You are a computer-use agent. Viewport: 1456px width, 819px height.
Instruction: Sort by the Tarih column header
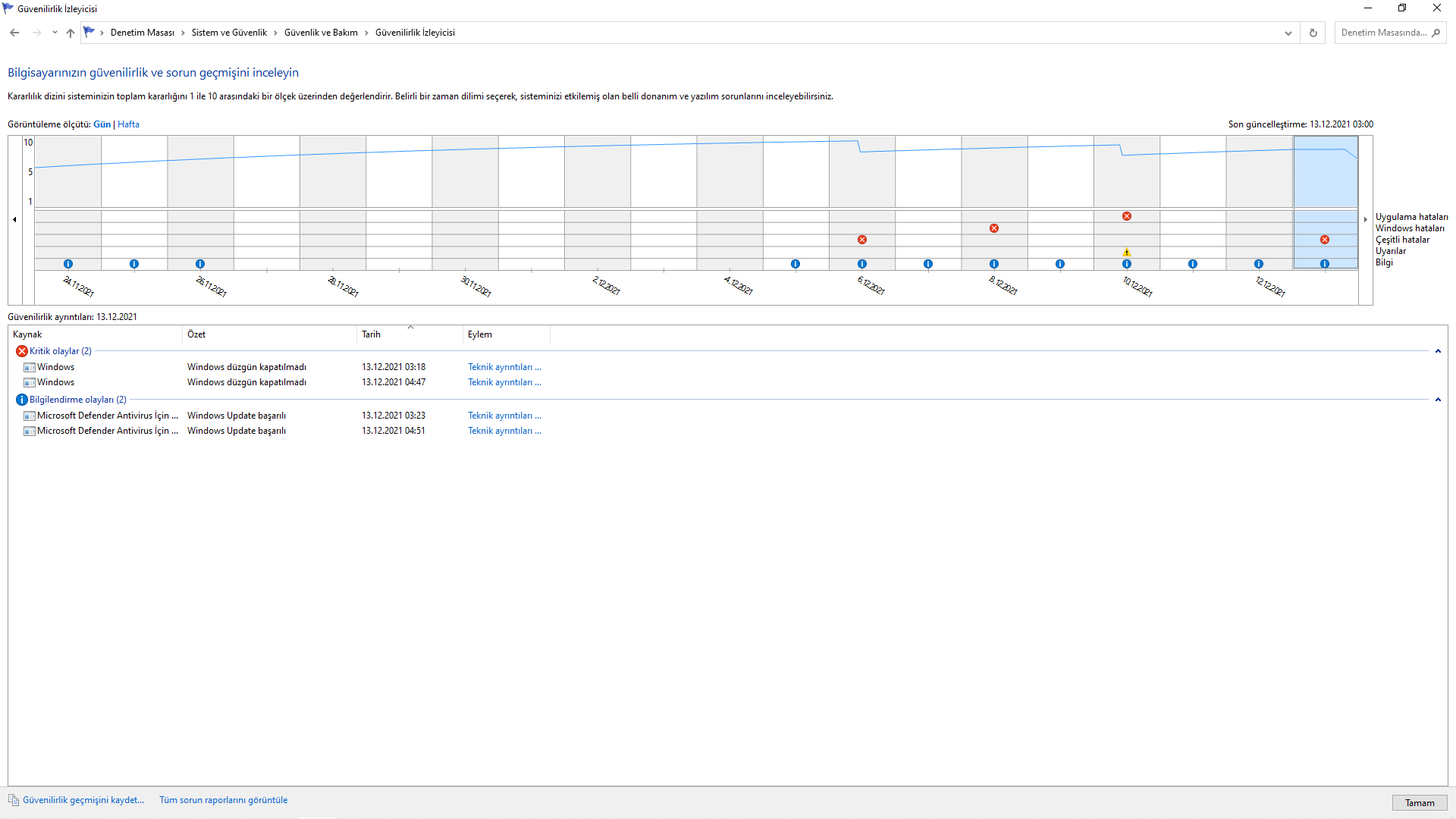coord(409,334)
